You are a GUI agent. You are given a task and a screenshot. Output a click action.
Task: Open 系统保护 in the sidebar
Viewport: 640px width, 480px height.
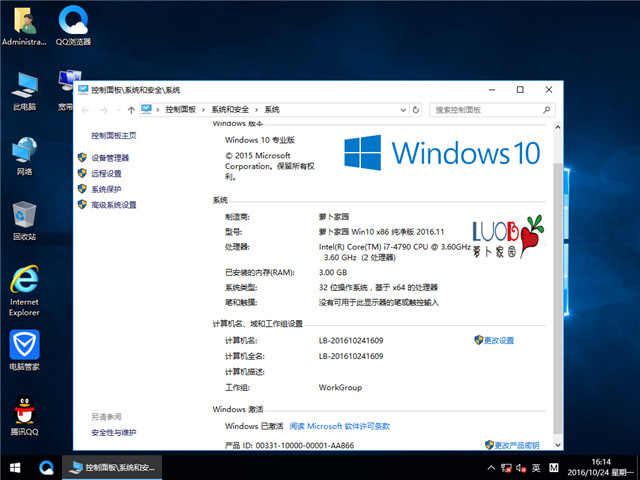click(x=106, y=189)
